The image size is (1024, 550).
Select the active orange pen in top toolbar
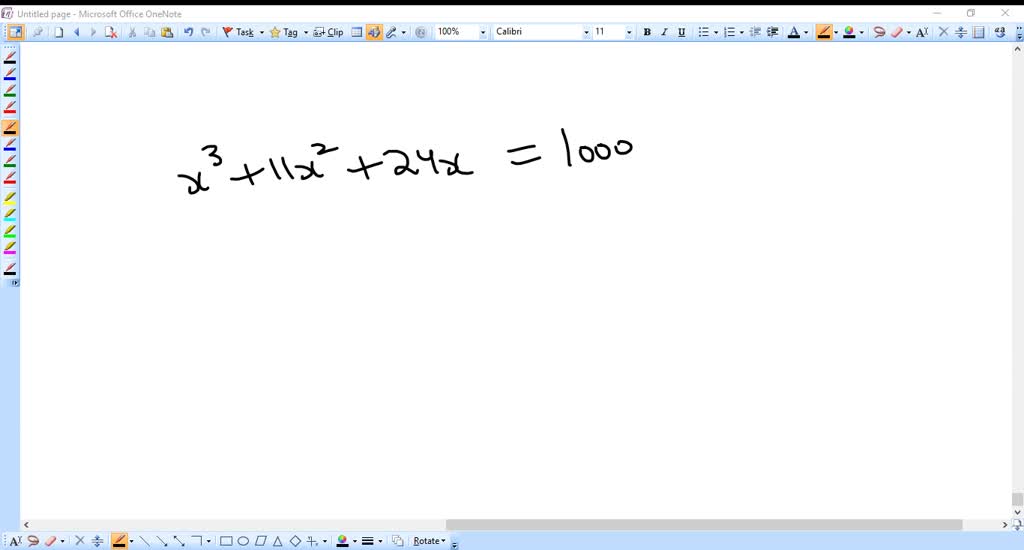824,32
